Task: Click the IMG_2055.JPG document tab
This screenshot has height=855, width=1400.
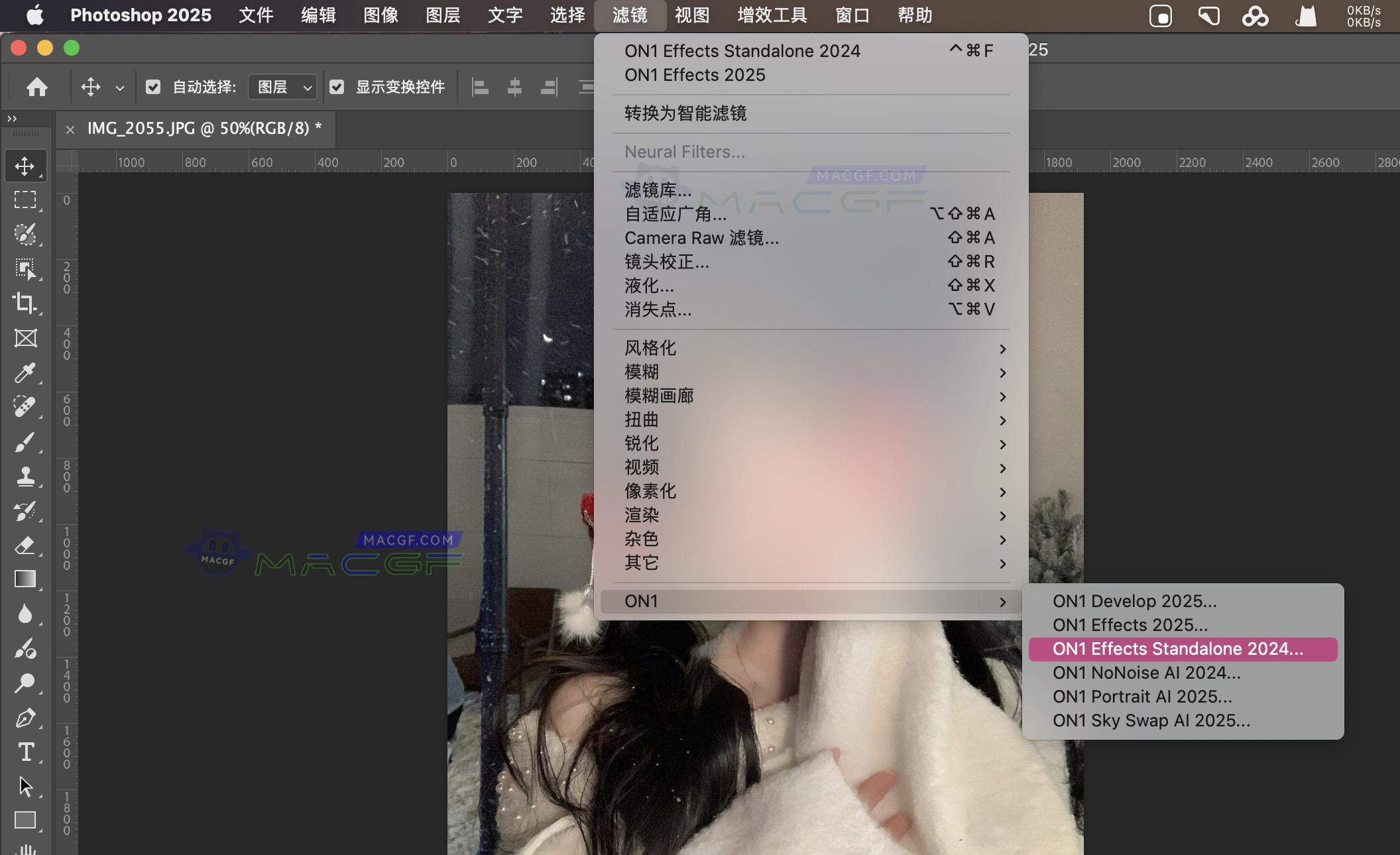Action: (204, 129)
